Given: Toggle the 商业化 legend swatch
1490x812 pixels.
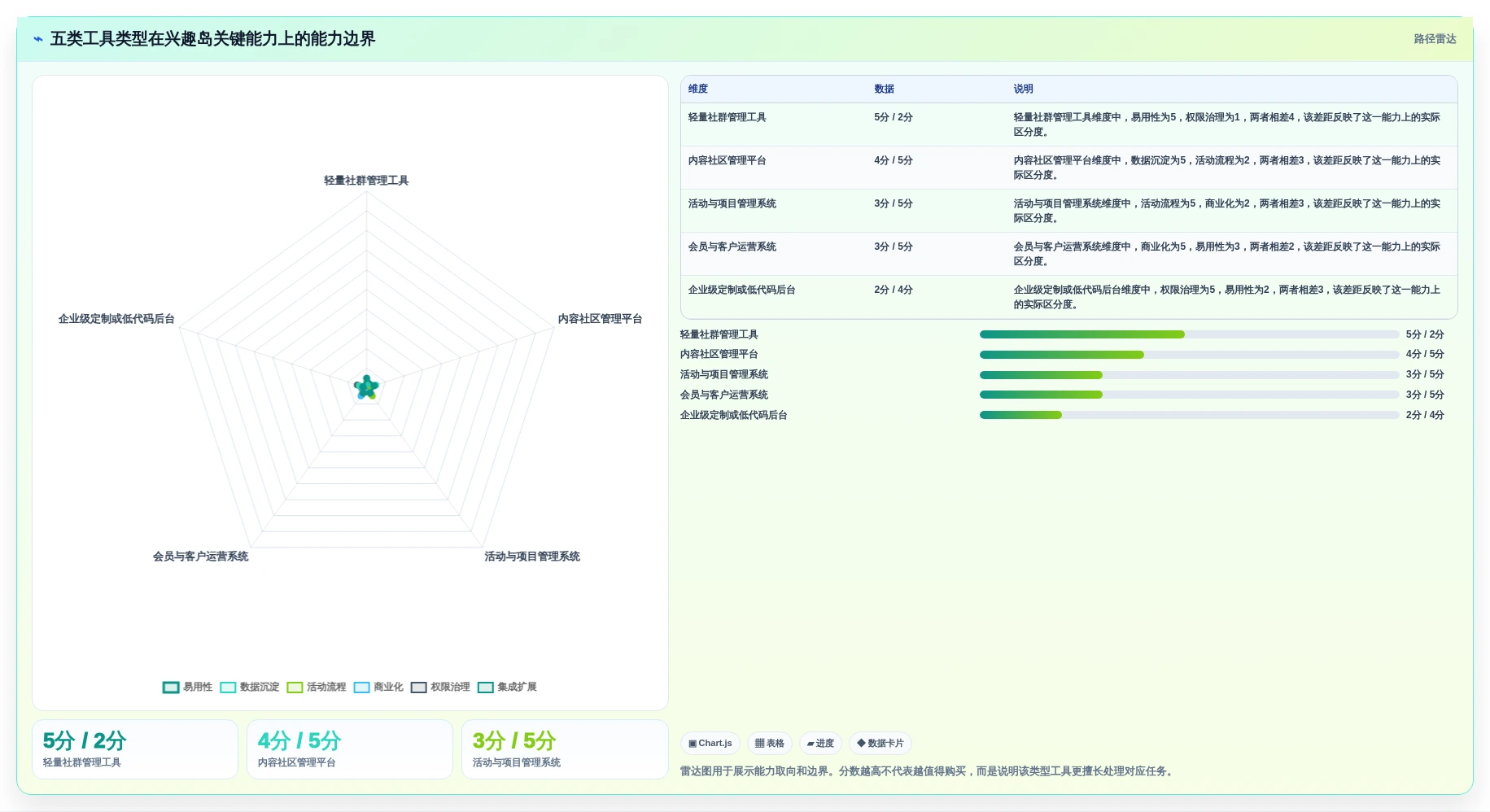Looking at the screenshot, I should pos(361,688).
